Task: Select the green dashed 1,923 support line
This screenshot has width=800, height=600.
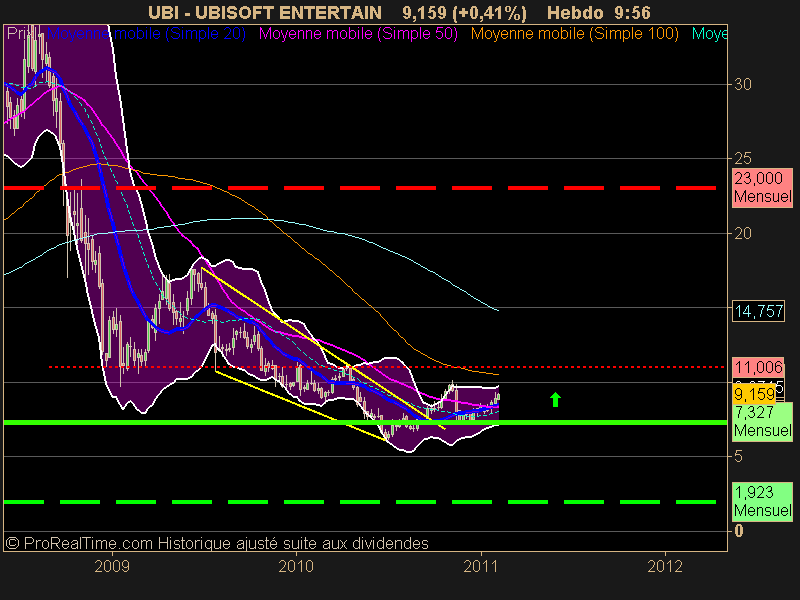Action: point(360,502)
